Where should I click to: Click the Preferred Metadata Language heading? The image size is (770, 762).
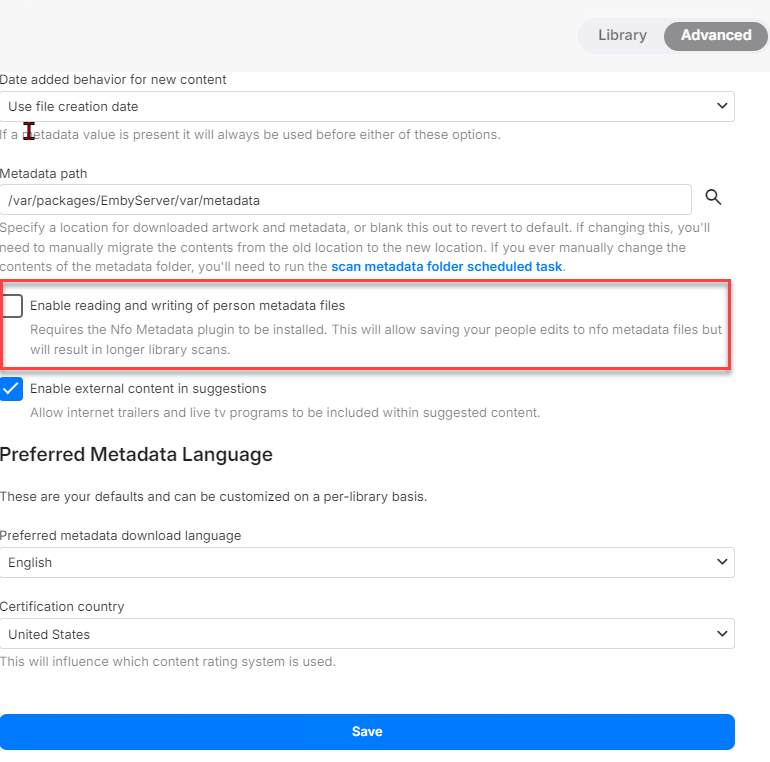pos(136,455)
